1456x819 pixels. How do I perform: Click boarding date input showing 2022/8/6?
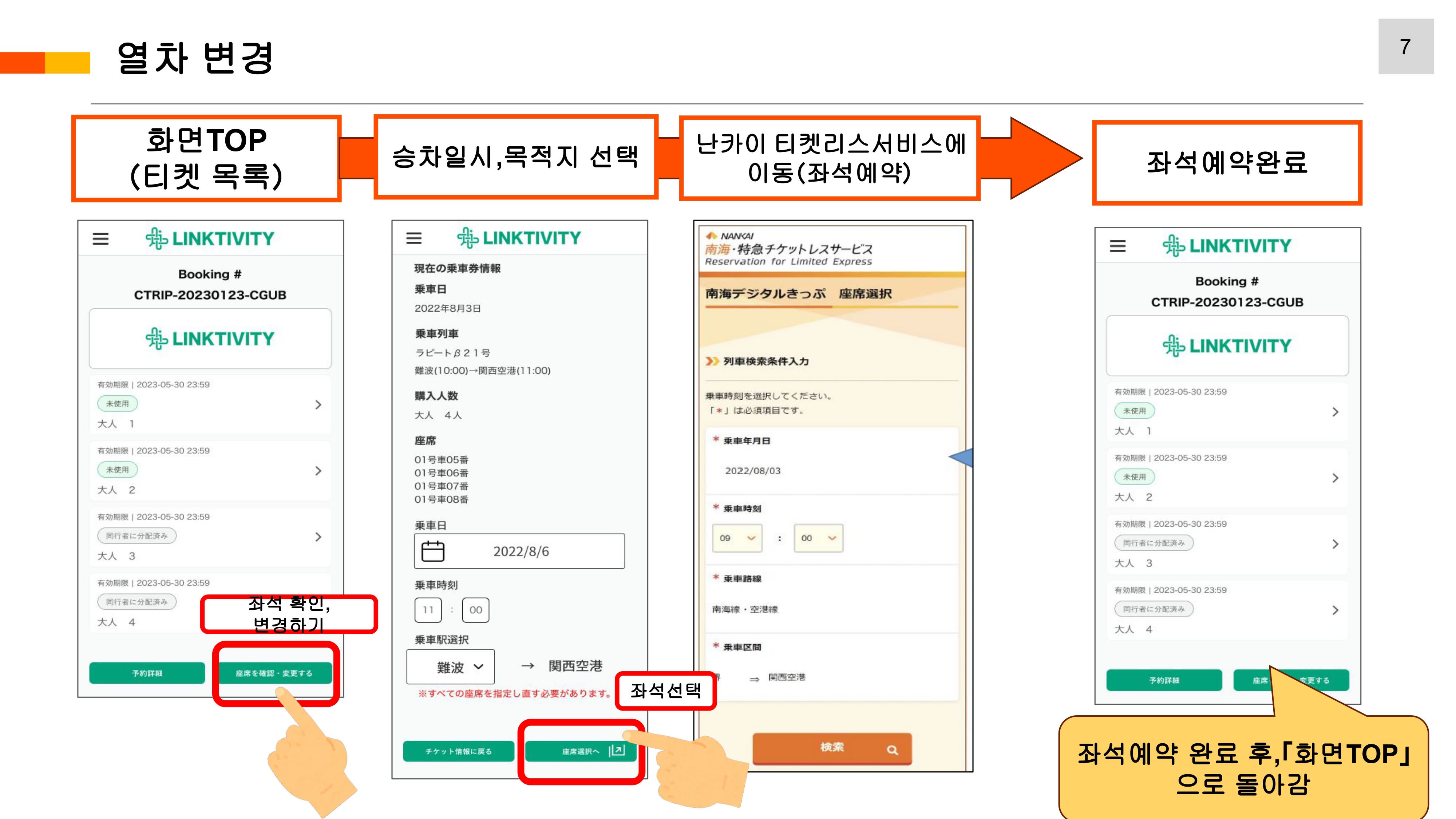[520, 551]
